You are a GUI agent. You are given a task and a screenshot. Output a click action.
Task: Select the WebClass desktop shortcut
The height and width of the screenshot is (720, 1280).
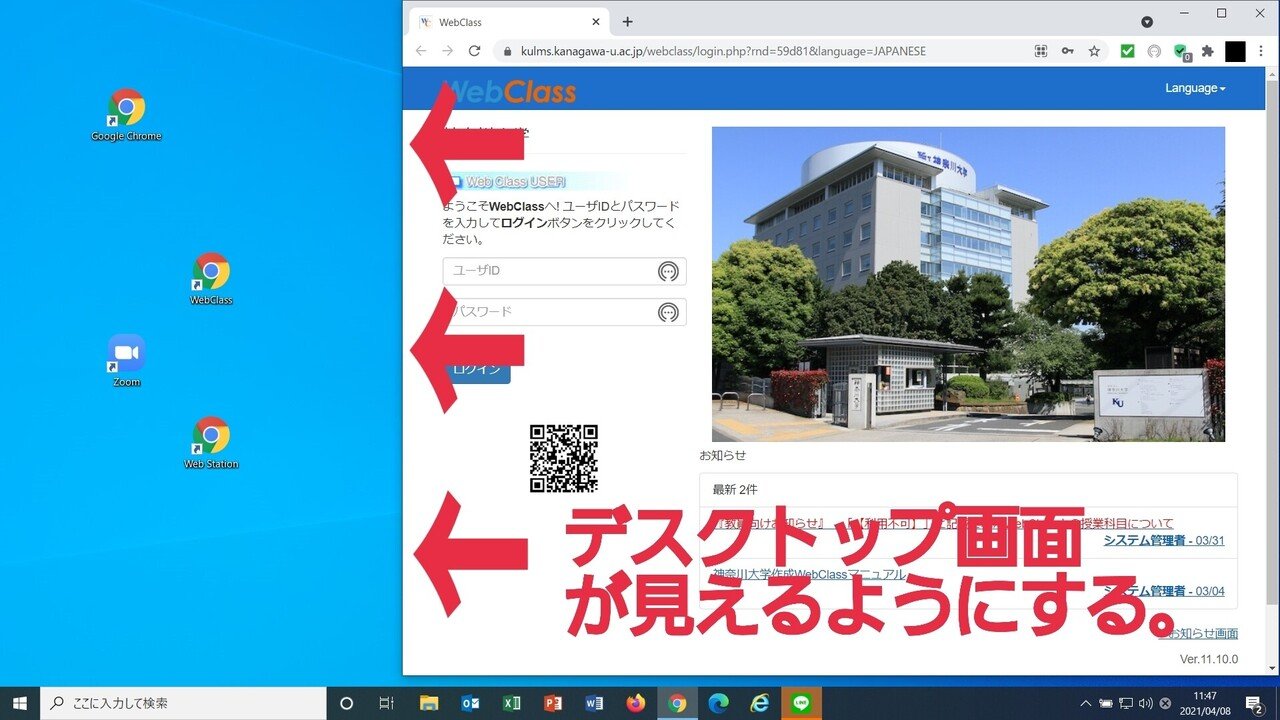coord(211,279)
